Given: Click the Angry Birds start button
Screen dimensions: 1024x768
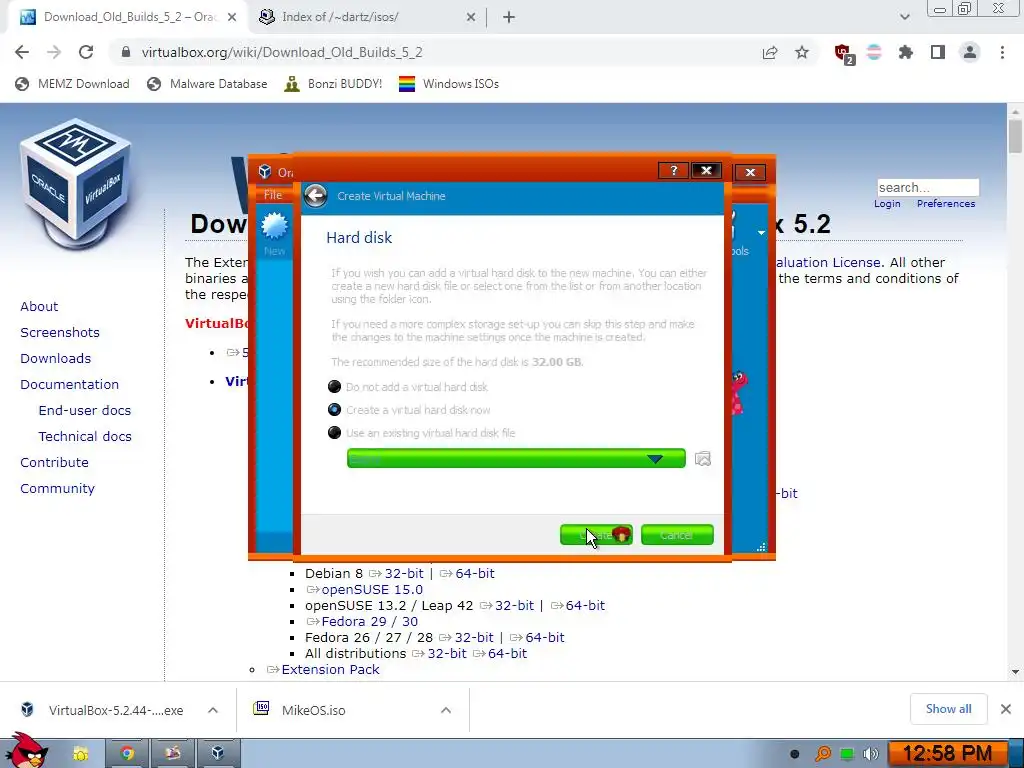Looking at the screenshot, I should (27, 750).
